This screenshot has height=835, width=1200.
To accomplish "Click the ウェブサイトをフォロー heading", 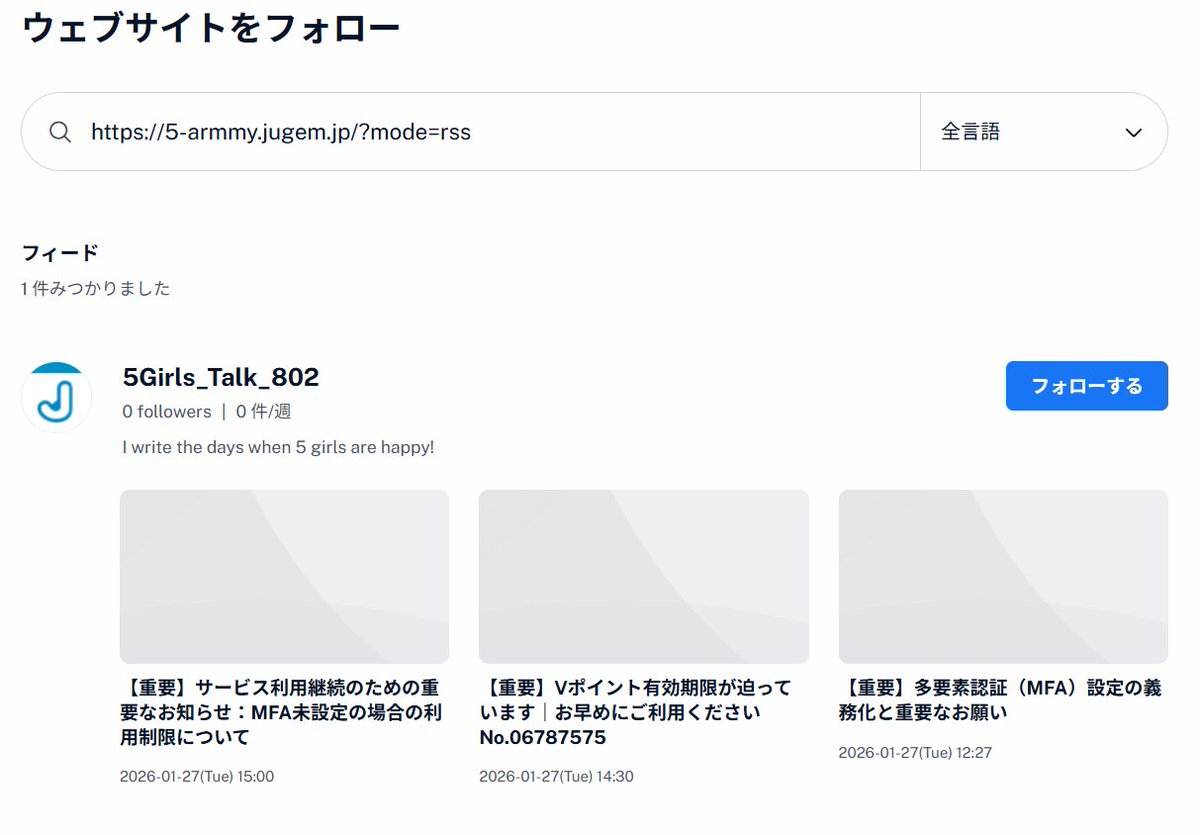I will 211,27.
